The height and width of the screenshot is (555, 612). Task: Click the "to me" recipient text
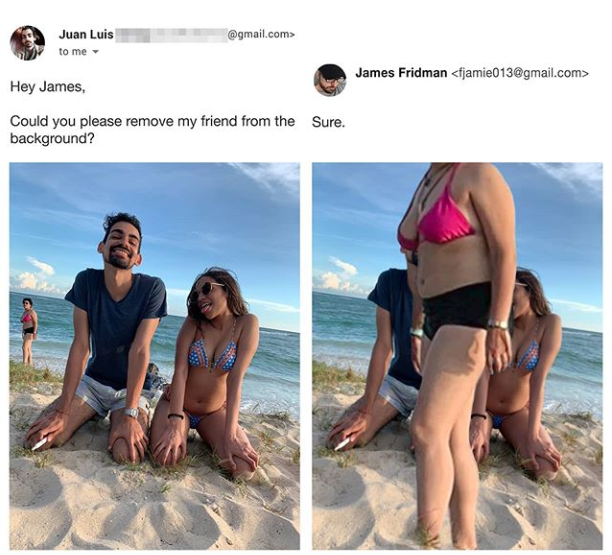click(x=73, y=52)
